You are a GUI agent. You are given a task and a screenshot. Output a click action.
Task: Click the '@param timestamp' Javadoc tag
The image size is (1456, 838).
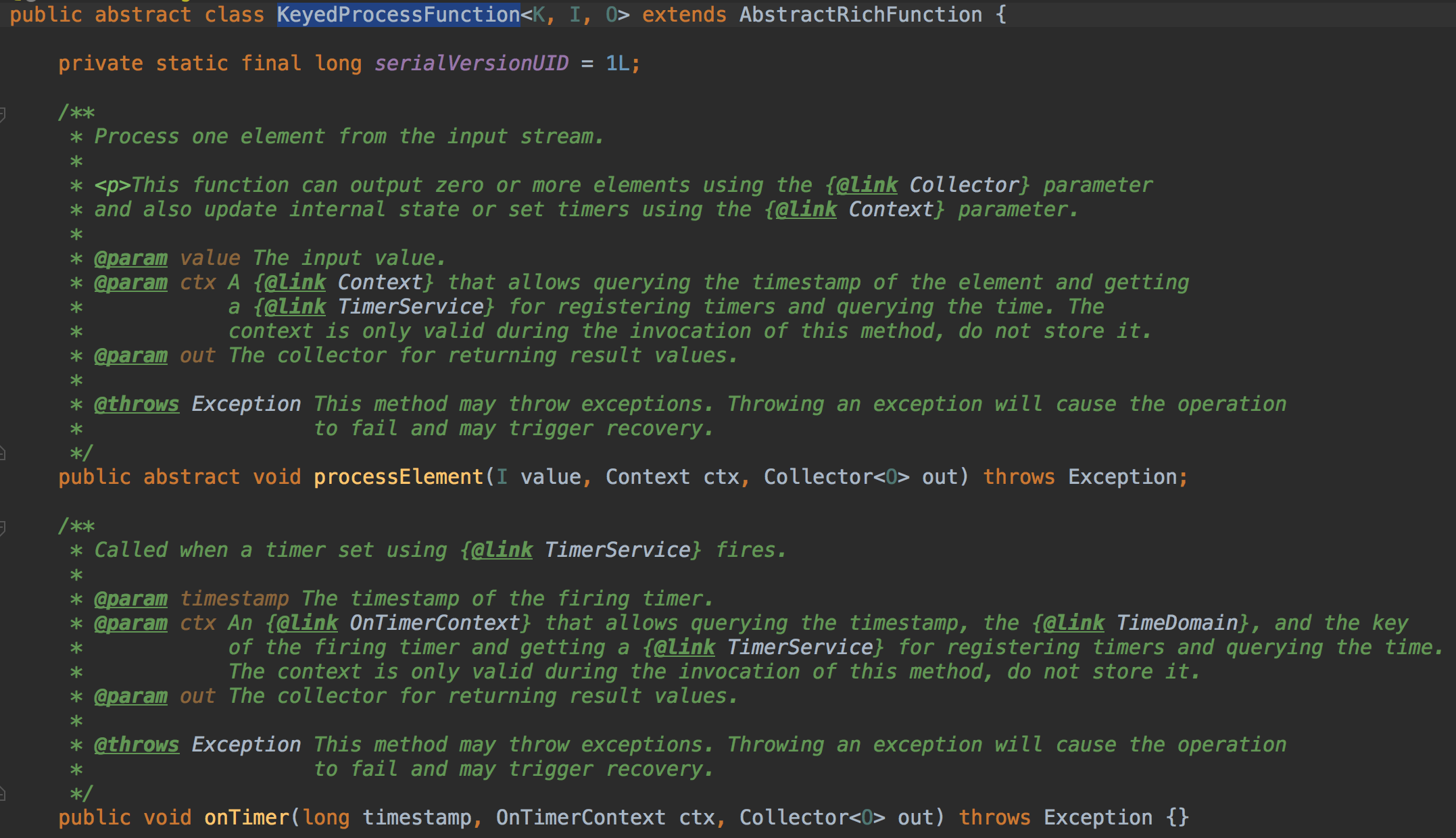(130, 599)
